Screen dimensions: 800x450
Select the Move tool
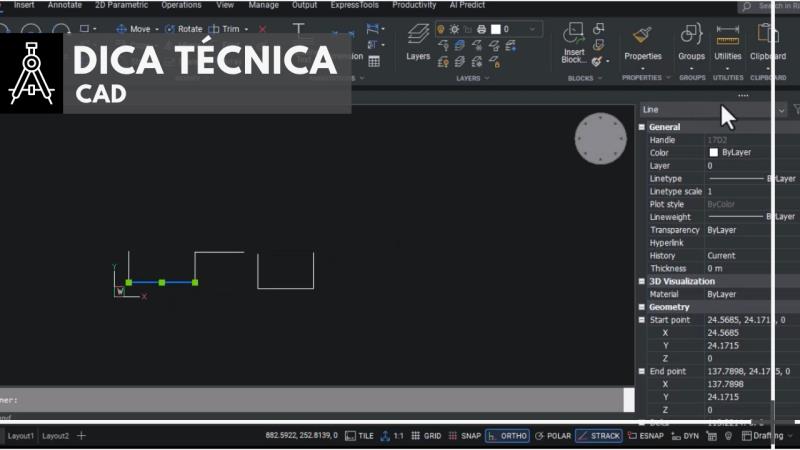click(x=133, y=29)
